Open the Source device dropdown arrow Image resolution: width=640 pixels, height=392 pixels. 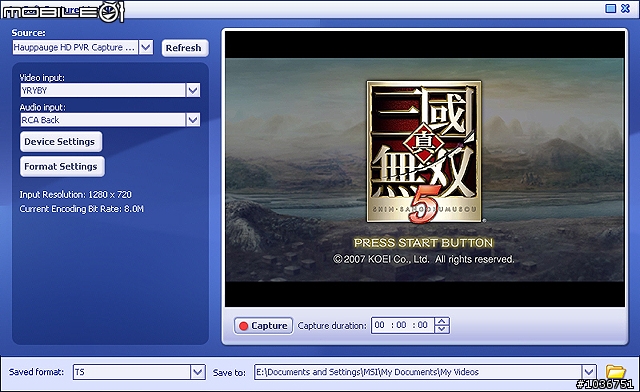click(x=146, y=47)
